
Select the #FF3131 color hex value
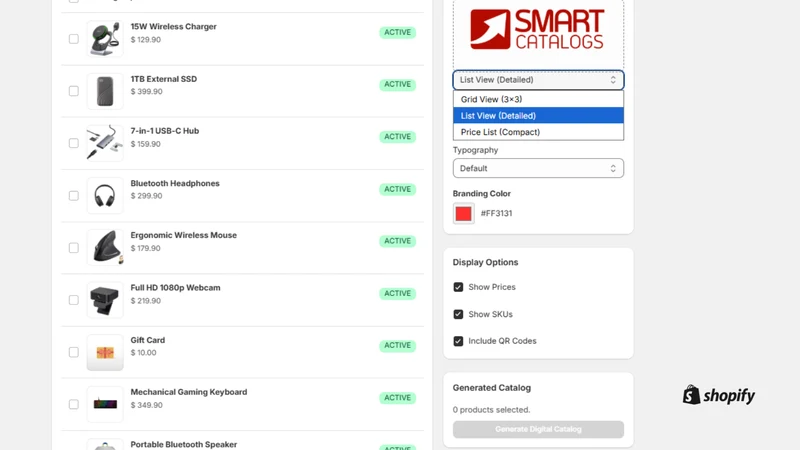click(x=496, y=214)
